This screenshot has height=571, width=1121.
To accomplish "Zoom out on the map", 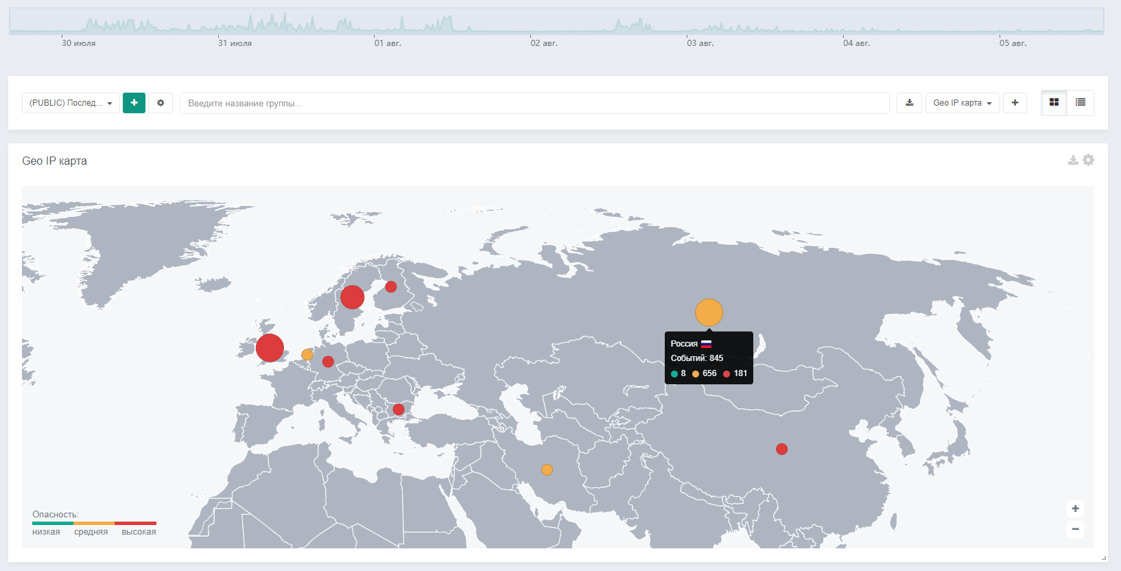I will [x=1075, y=529].
